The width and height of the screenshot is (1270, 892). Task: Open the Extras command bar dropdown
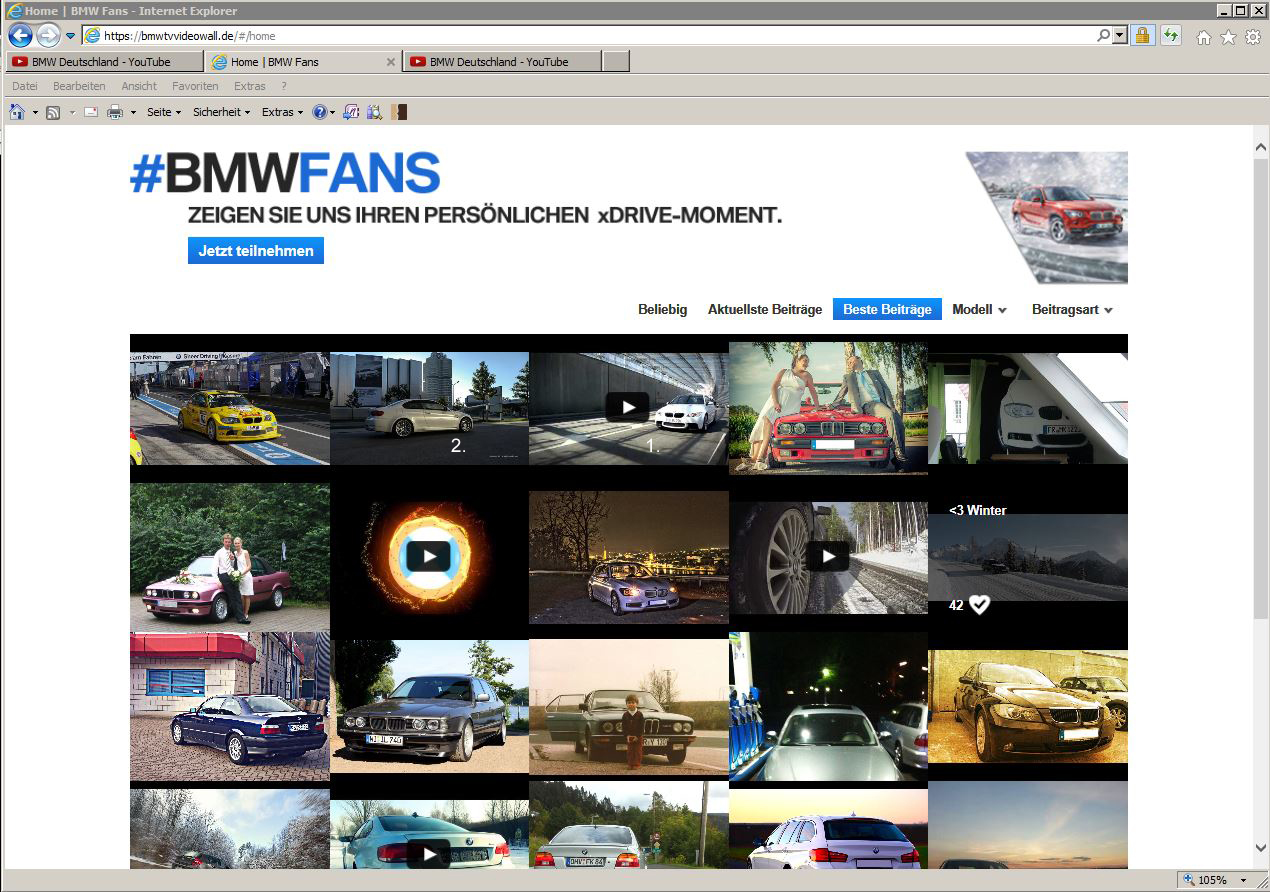[282, 112]
